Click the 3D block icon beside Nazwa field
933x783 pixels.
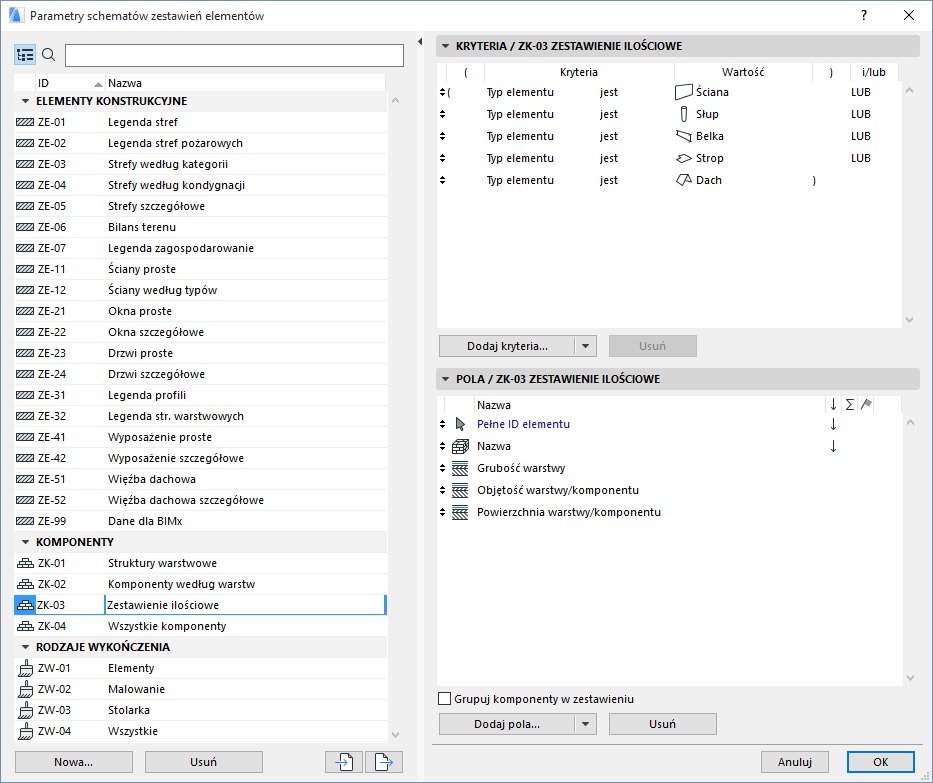click(x=460, y=446)
